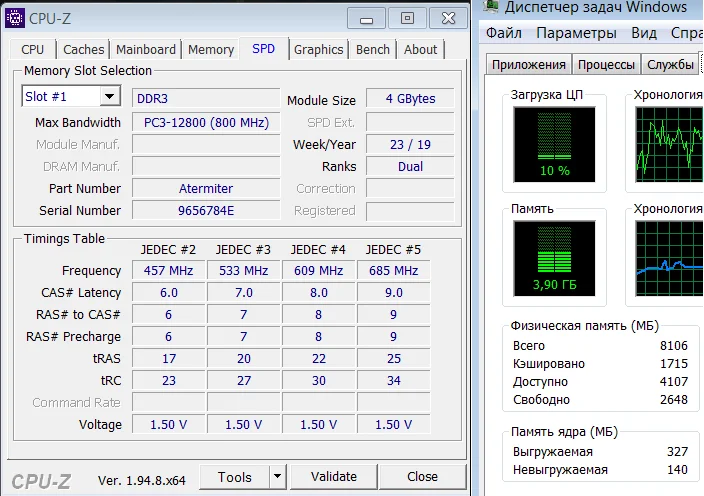Click the tRC value 23

[168, 381]
